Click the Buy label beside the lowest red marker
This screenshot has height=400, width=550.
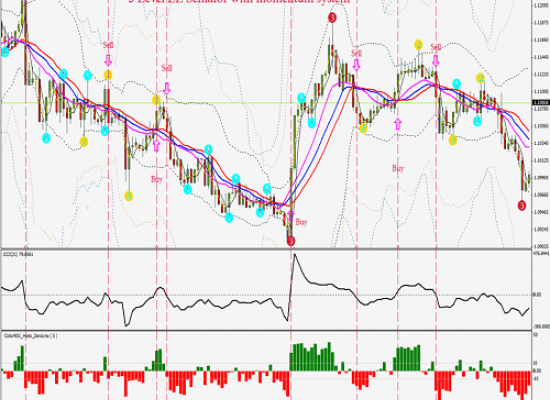click(x=301, y=222)
